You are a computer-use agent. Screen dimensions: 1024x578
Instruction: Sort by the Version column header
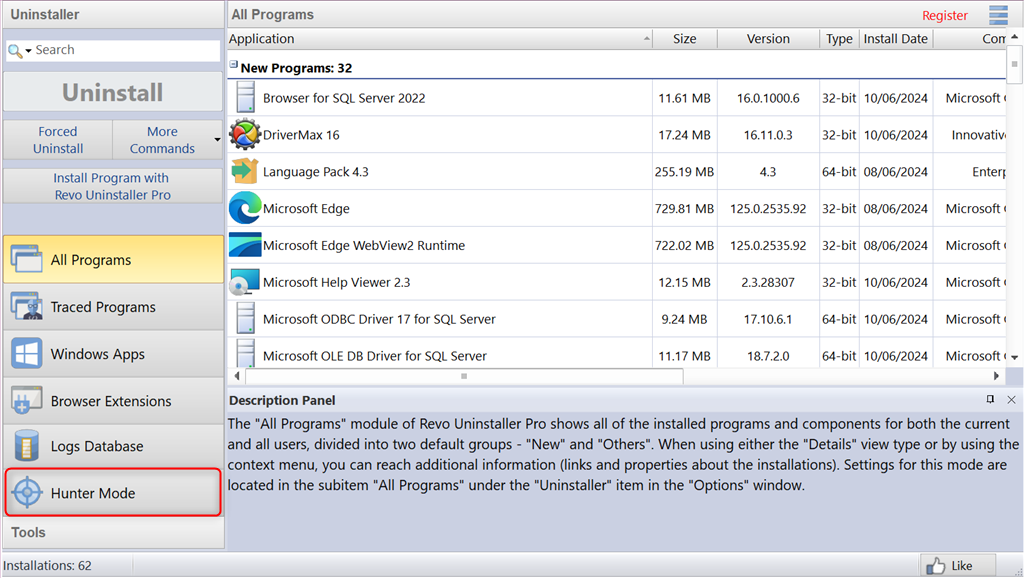768,39
